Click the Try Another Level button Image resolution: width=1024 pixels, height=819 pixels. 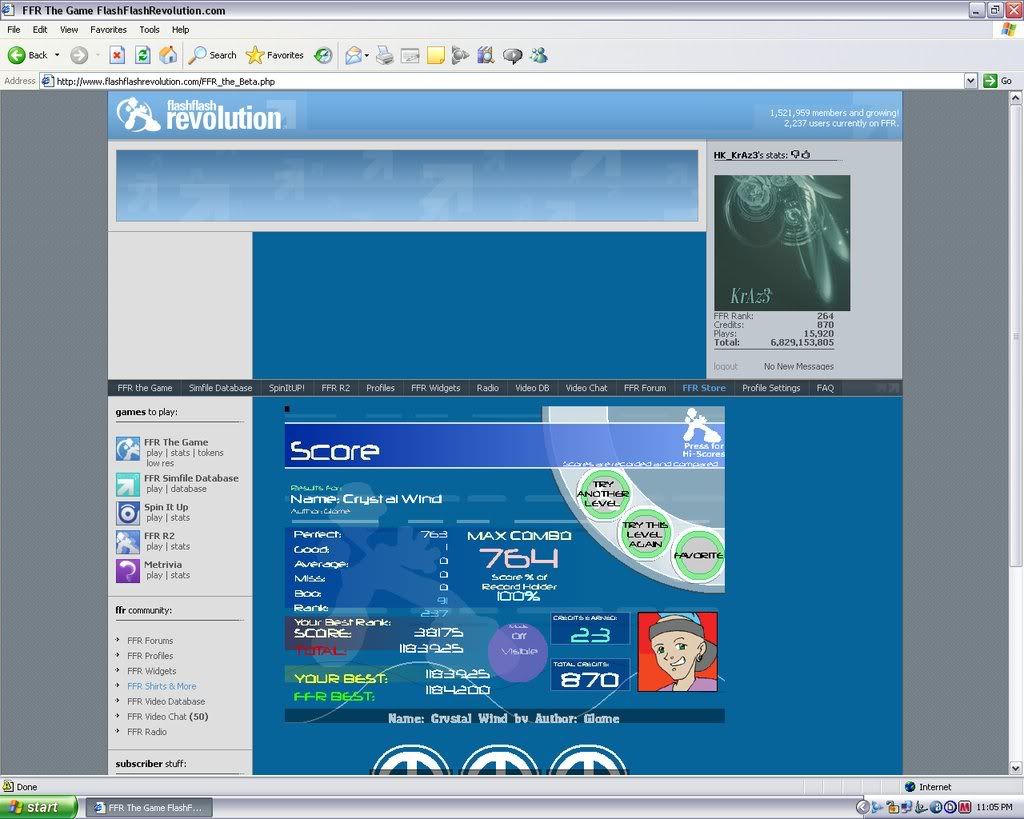(602, 494)
